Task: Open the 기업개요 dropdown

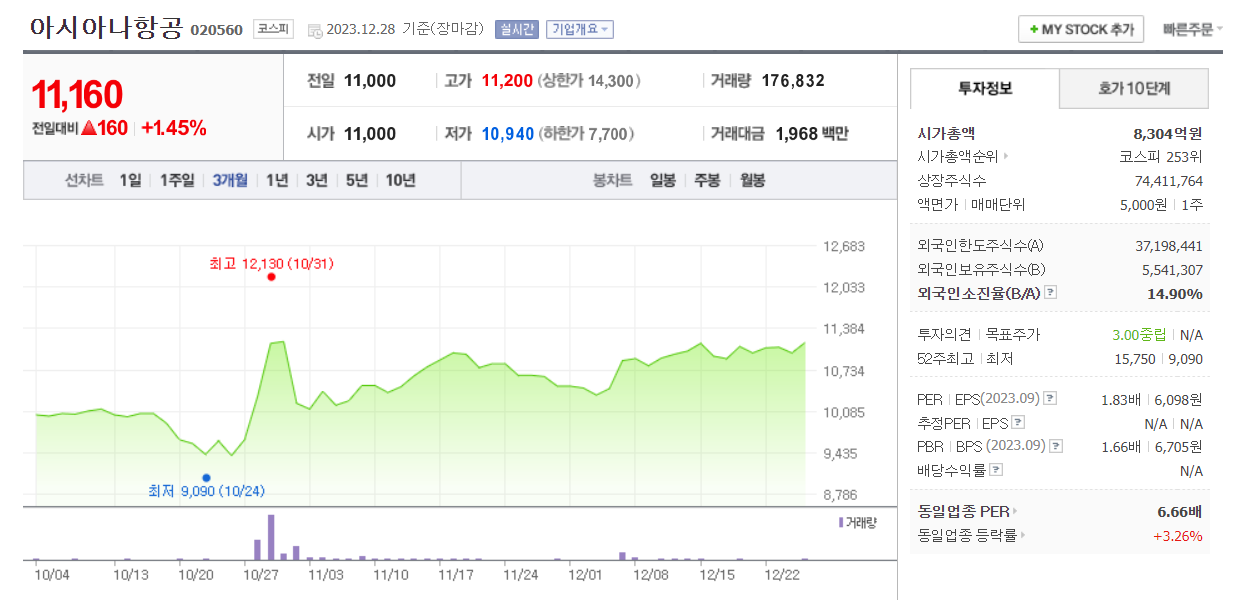Action: coord(580,29)
